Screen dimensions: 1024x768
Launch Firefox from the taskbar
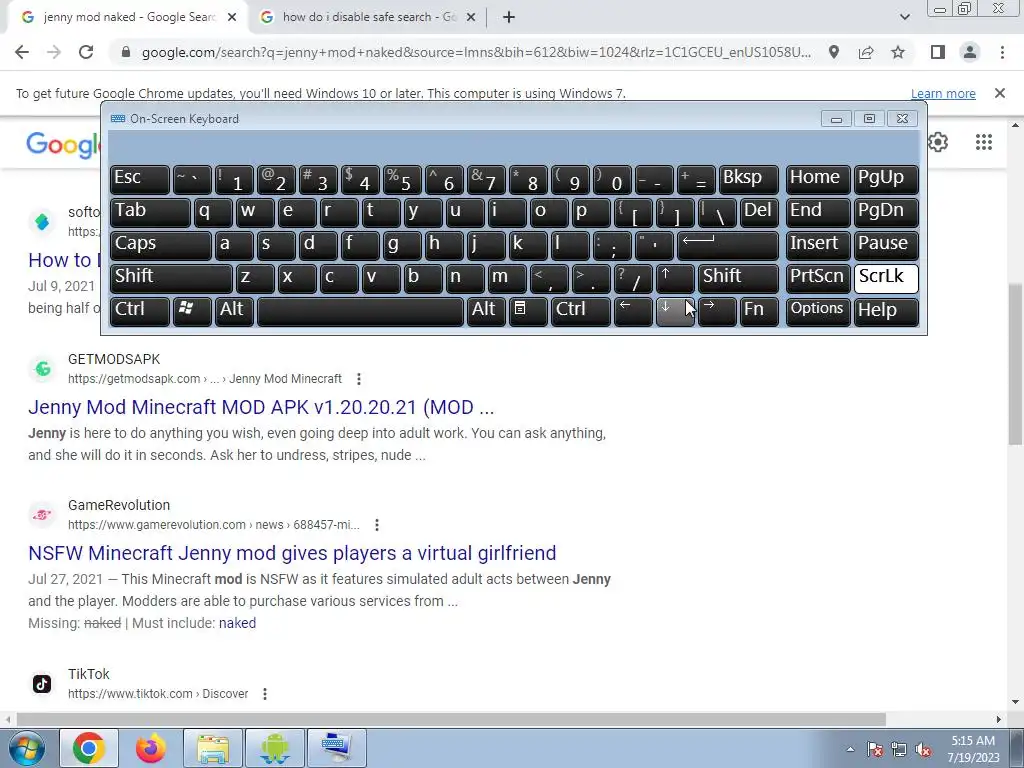point(150,748)
